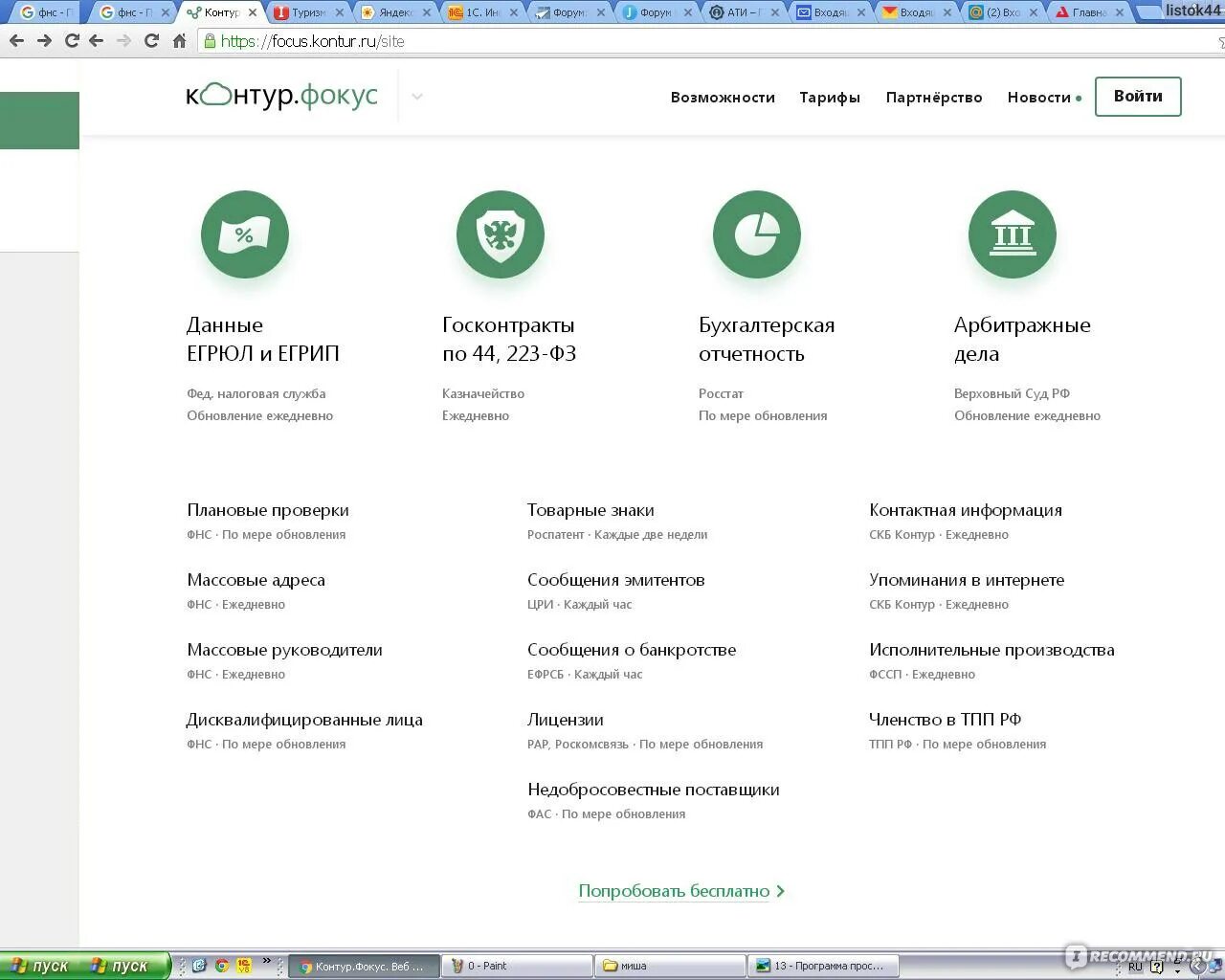This screenshot has width=1225, height=980.
Task: Close the Контур browser tab
Action: tap(253, 12)
